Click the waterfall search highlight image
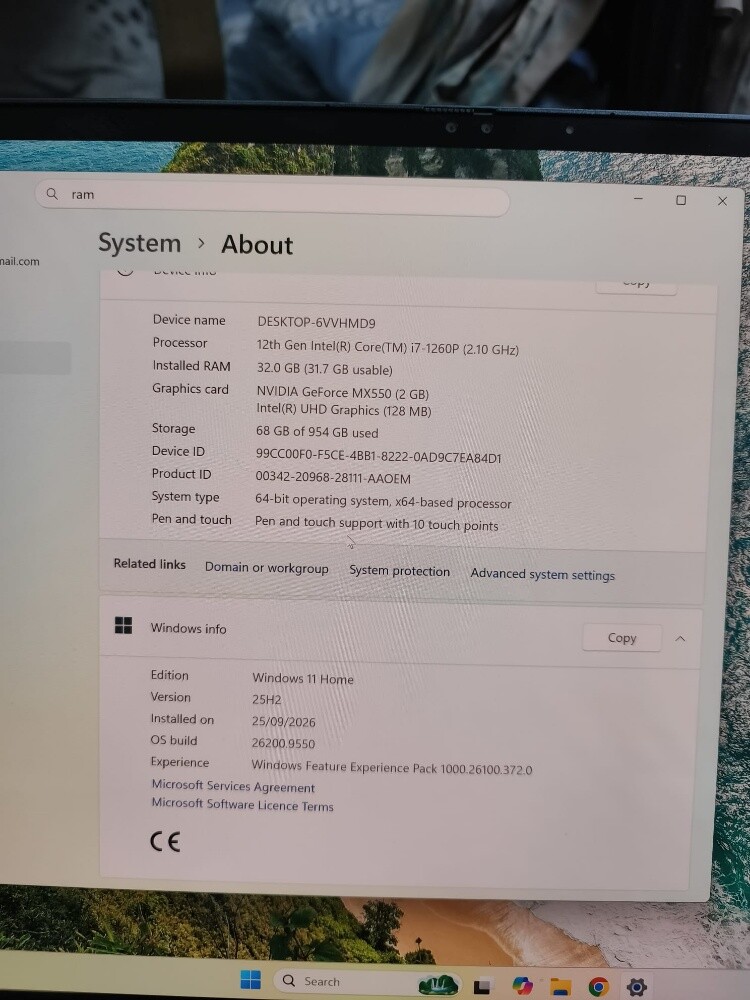This screenshot has width=750, height=1000. click(x=438, y=985)
